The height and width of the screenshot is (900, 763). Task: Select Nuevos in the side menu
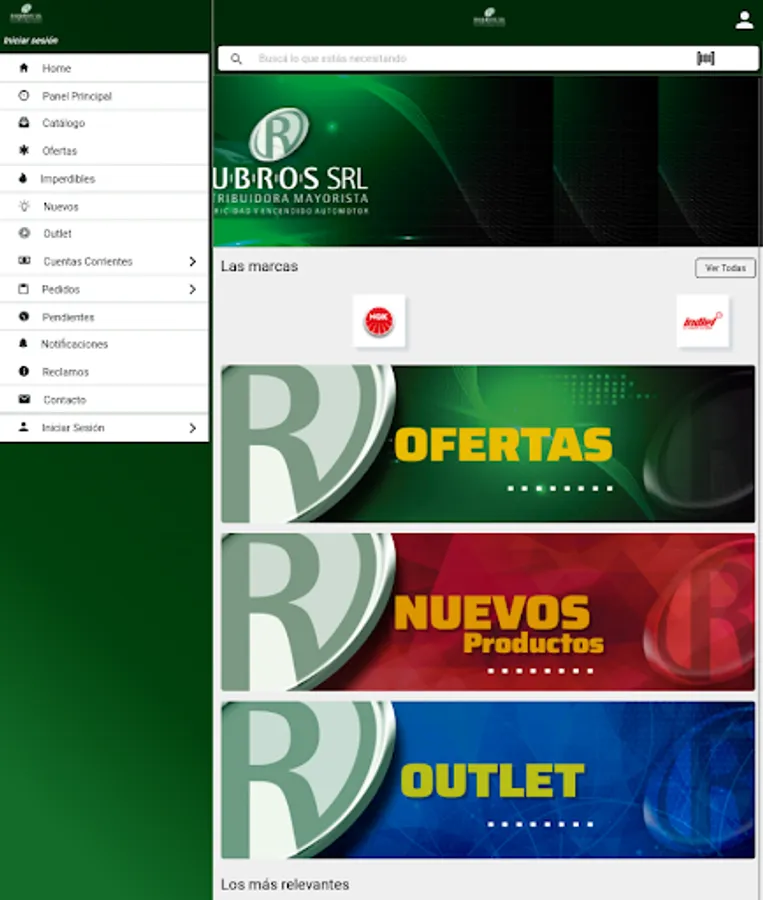coord(104,206)
